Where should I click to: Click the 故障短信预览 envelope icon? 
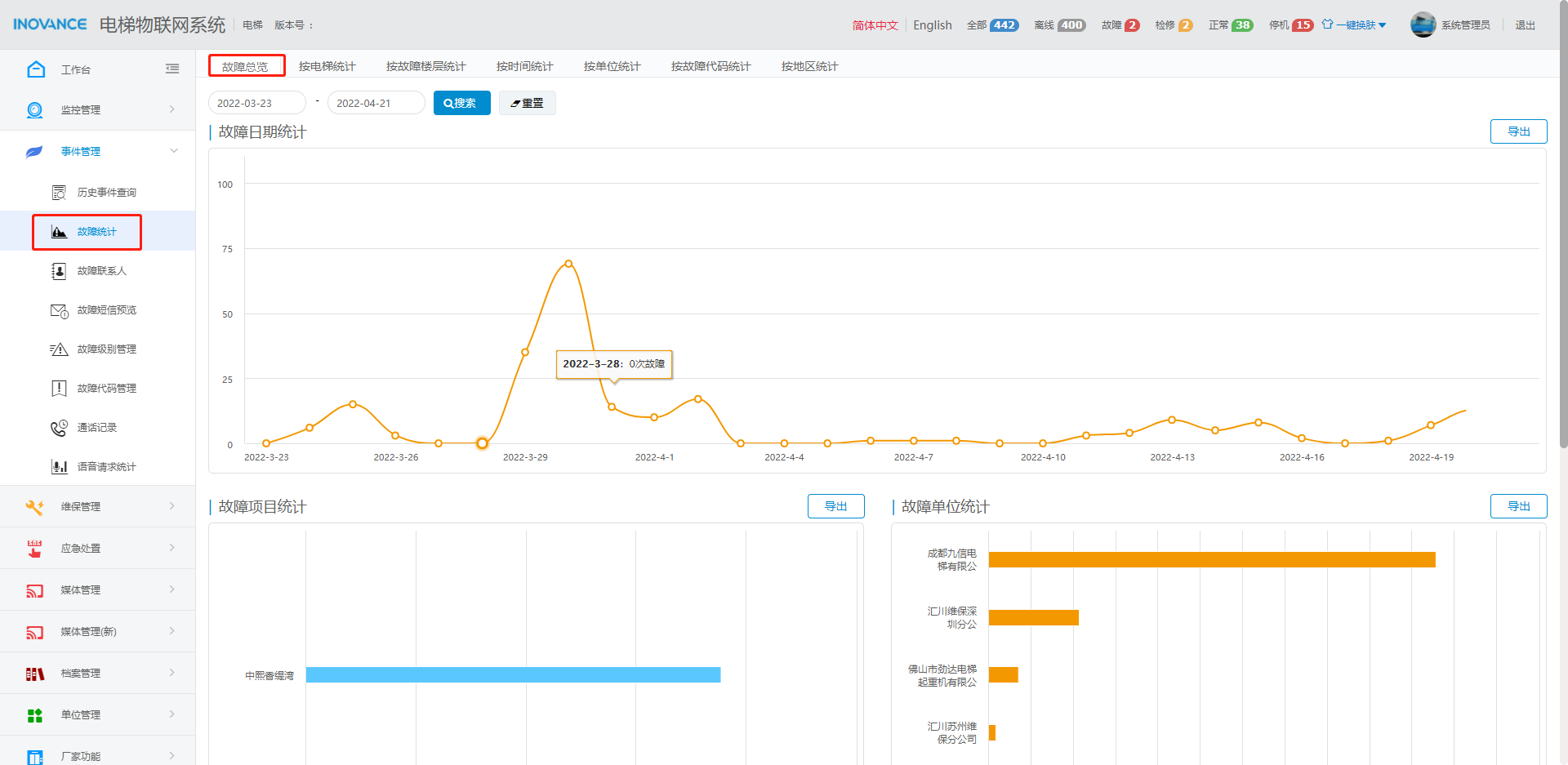(x=59, y=310)
